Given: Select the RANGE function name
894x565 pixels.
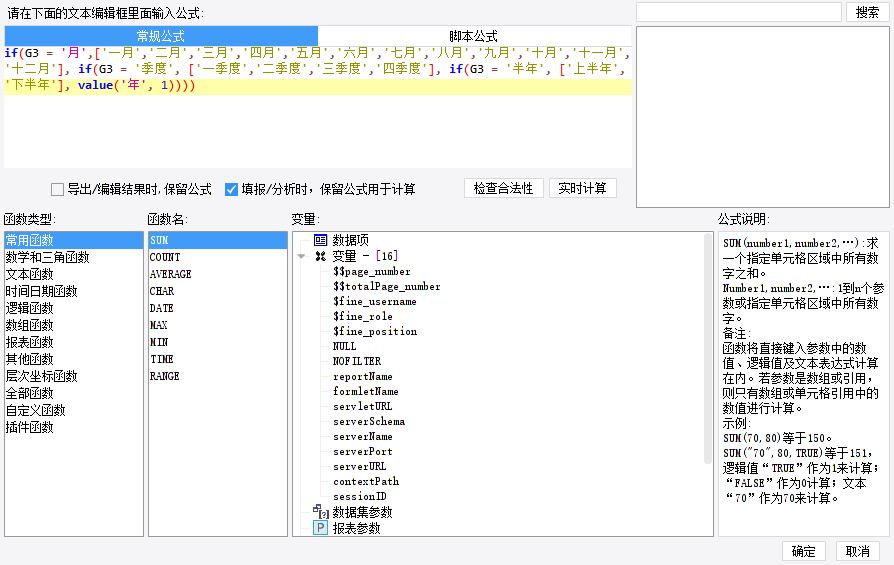Looking at the screenshot, I should pos(218,376).
